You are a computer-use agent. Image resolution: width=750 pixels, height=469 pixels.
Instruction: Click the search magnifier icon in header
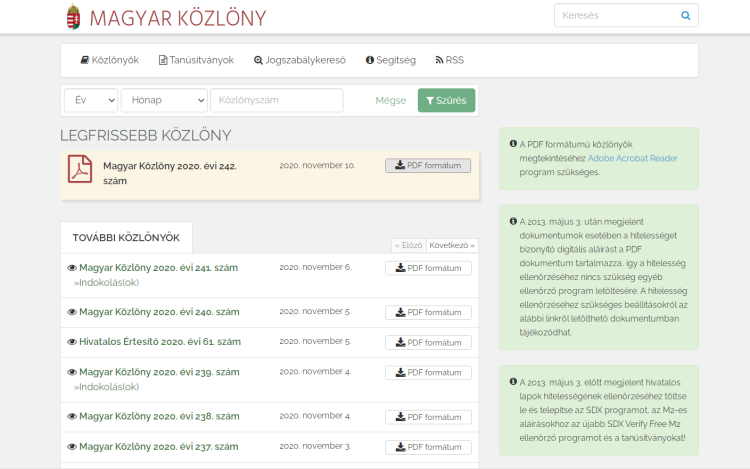(x=685, y=16)
